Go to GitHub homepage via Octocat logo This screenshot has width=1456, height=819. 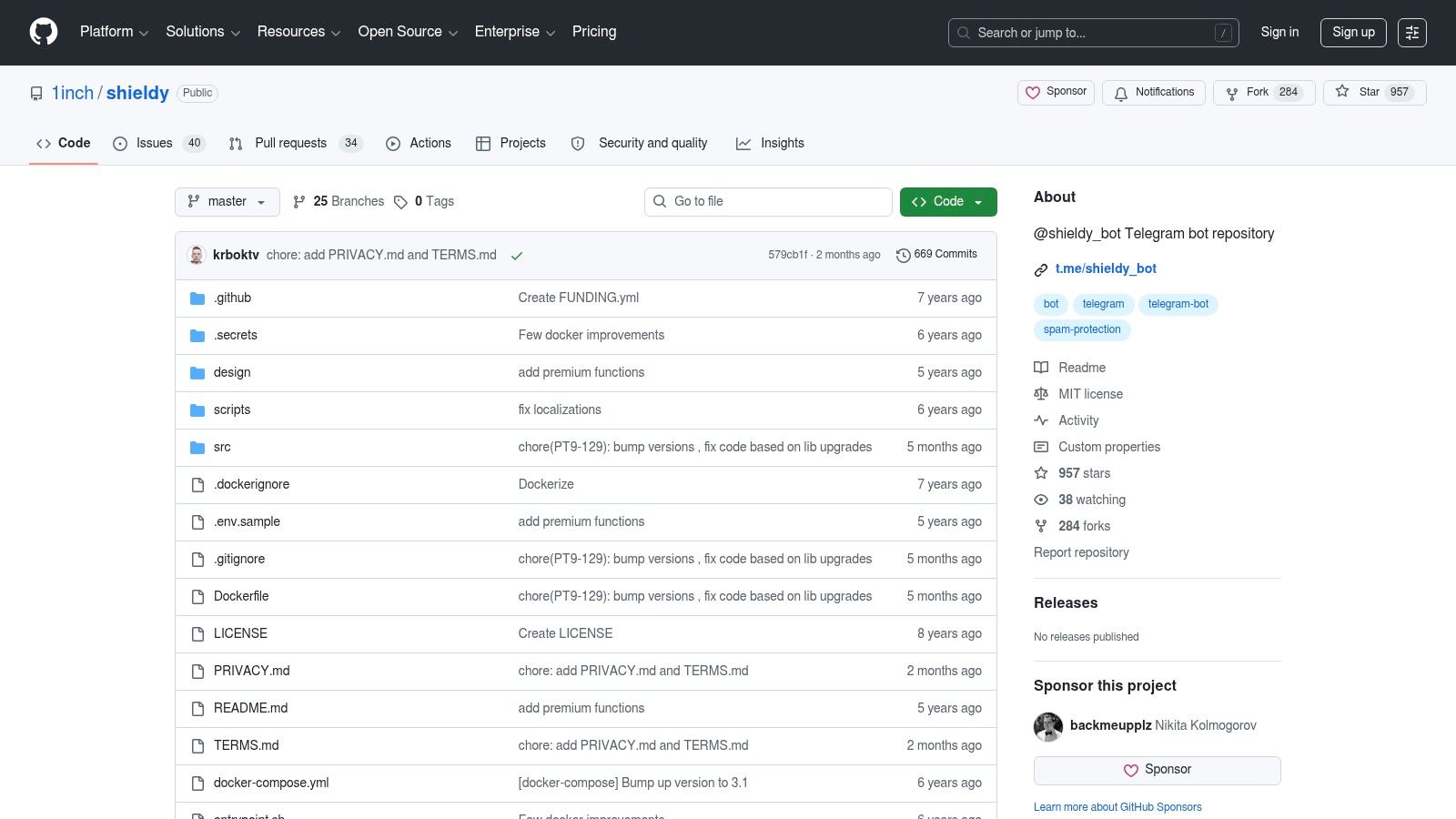(x=44, y=32)
